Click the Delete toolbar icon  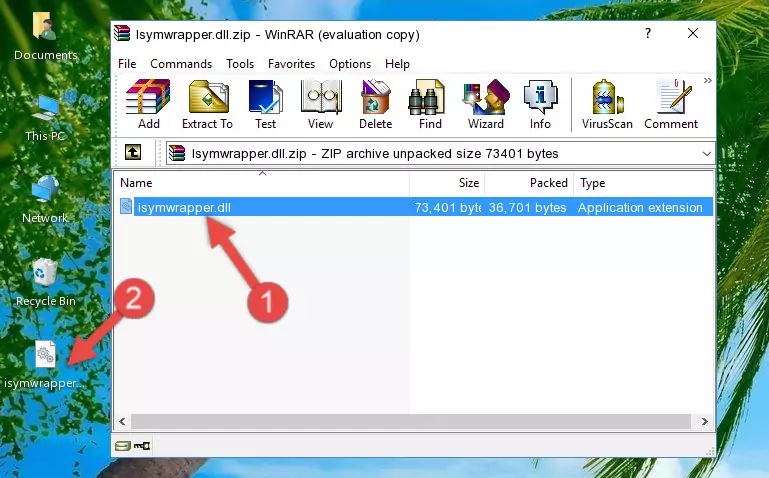point(376,104)
